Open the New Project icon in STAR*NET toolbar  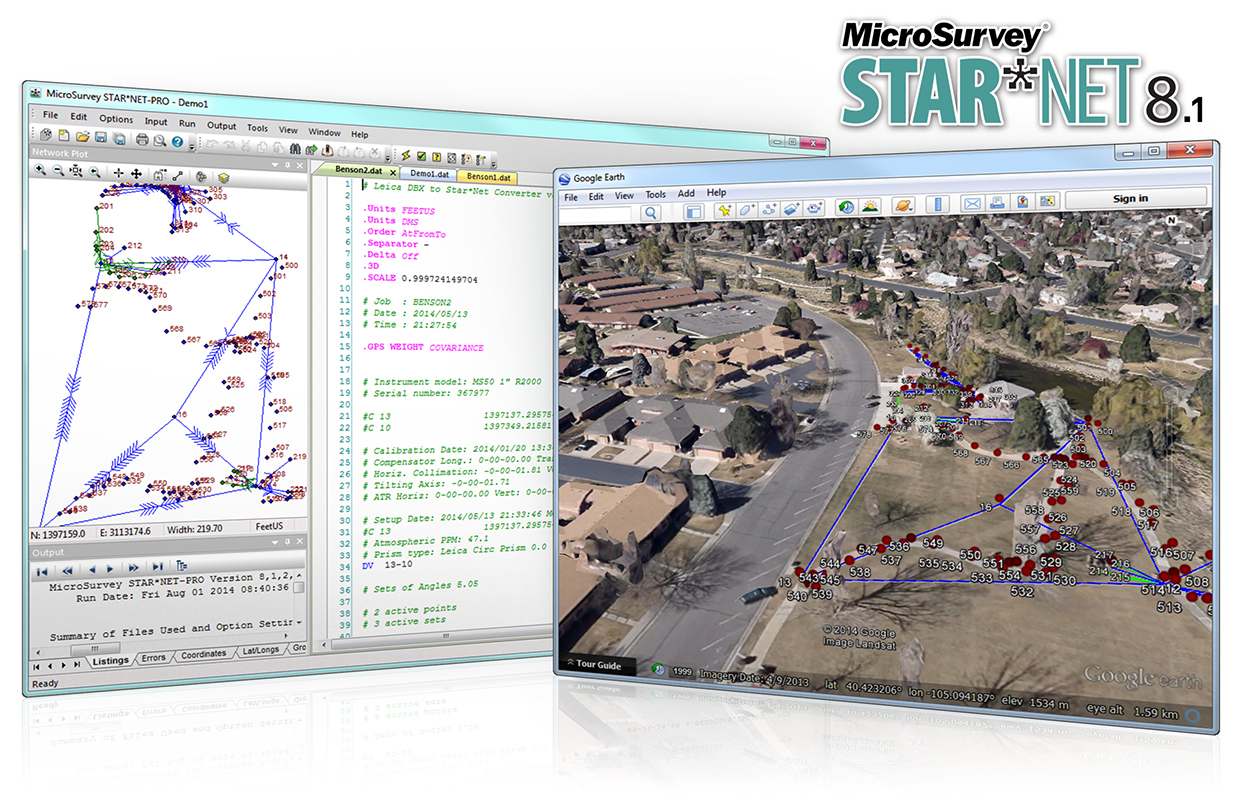63,136
